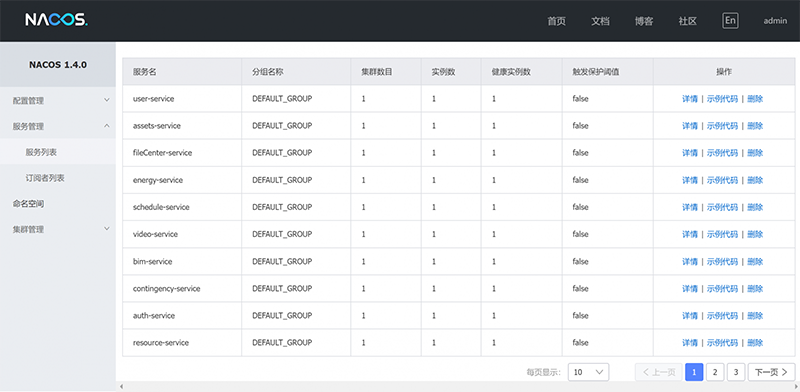800x392 pixels.
Task: Click the horizontal scrollbar left arrow
Action: click(x=121, y=387)
